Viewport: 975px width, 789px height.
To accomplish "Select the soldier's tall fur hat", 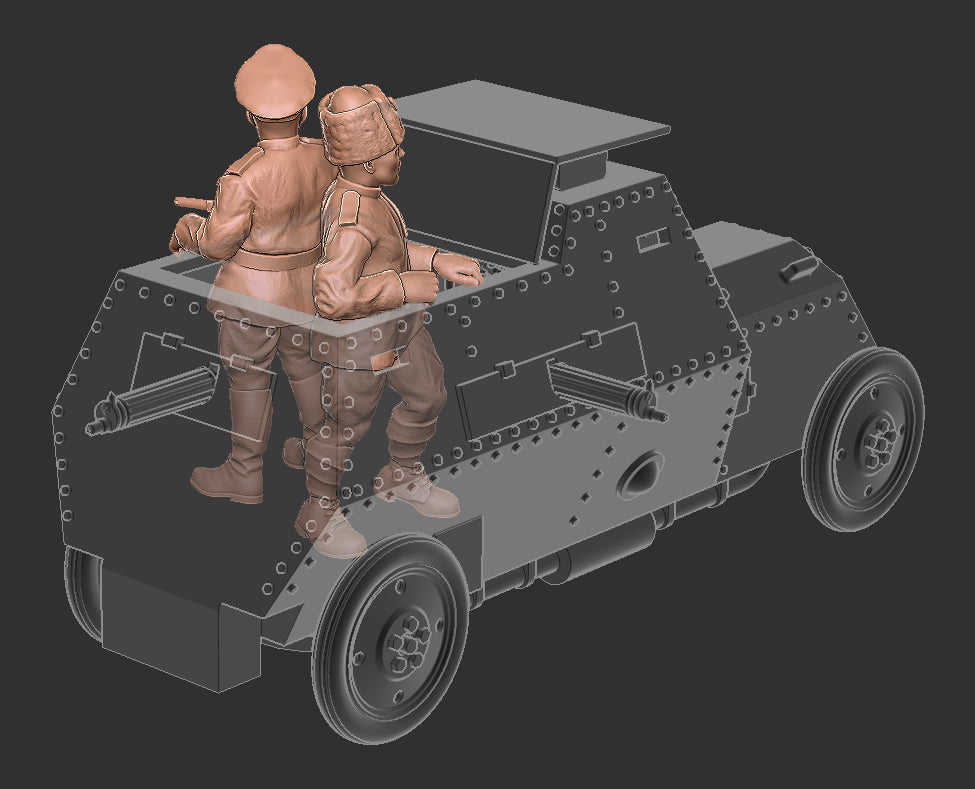I will point(361,121).
